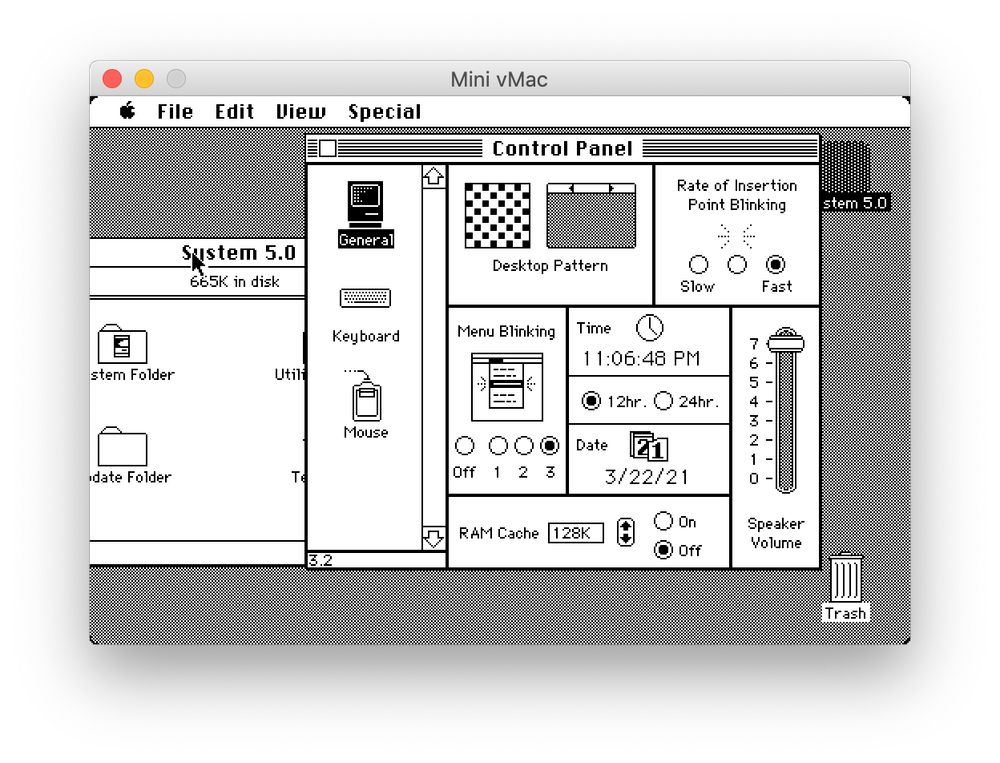Click the previous pattern left arrow
The height and width of the screenshot is (763, 1000).
coord(570,188)
